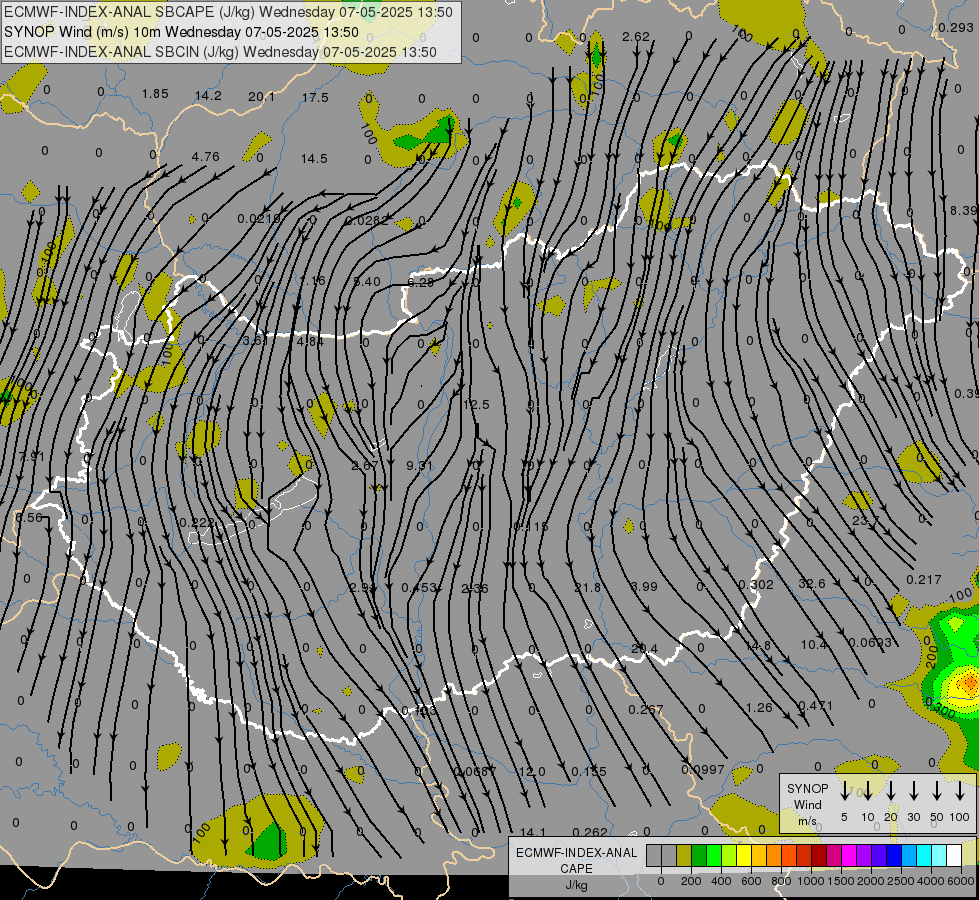The height and width of the screenshot is (900, 979).
Task: Click the 4.76 map value
Action: [x=205, y=156]
